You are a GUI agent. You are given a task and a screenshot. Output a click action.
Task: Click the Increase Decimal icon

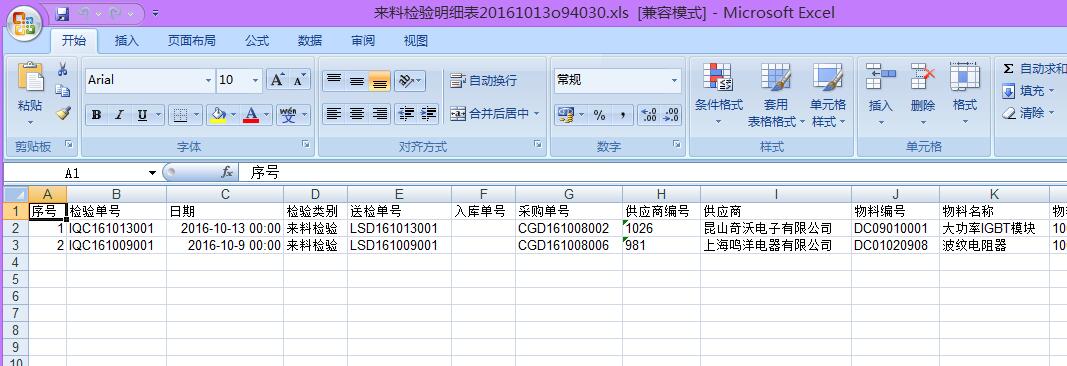click(650, 115)
